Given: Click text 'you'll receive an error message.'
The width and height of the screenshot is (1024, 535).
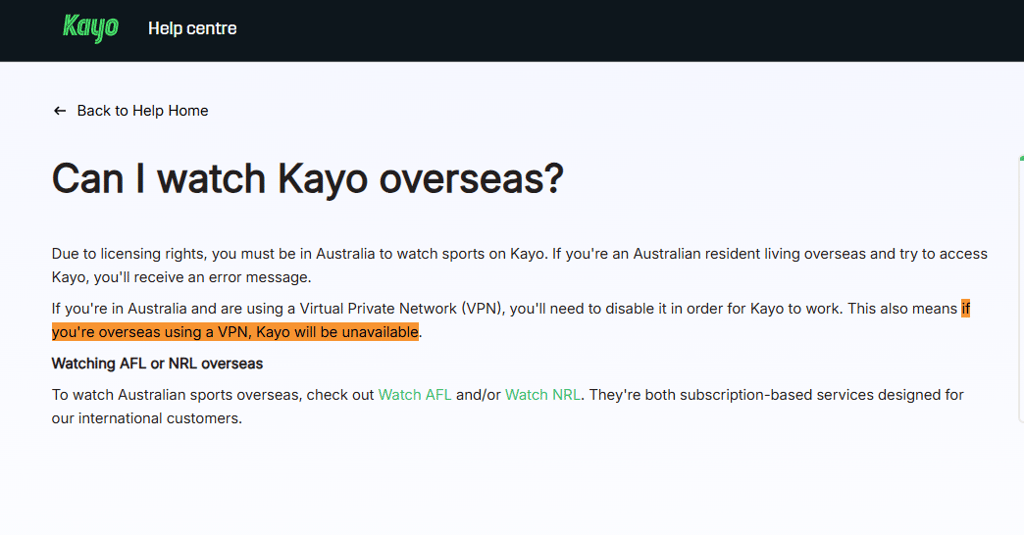Looking at the screenshot, I should pos(202,278).
